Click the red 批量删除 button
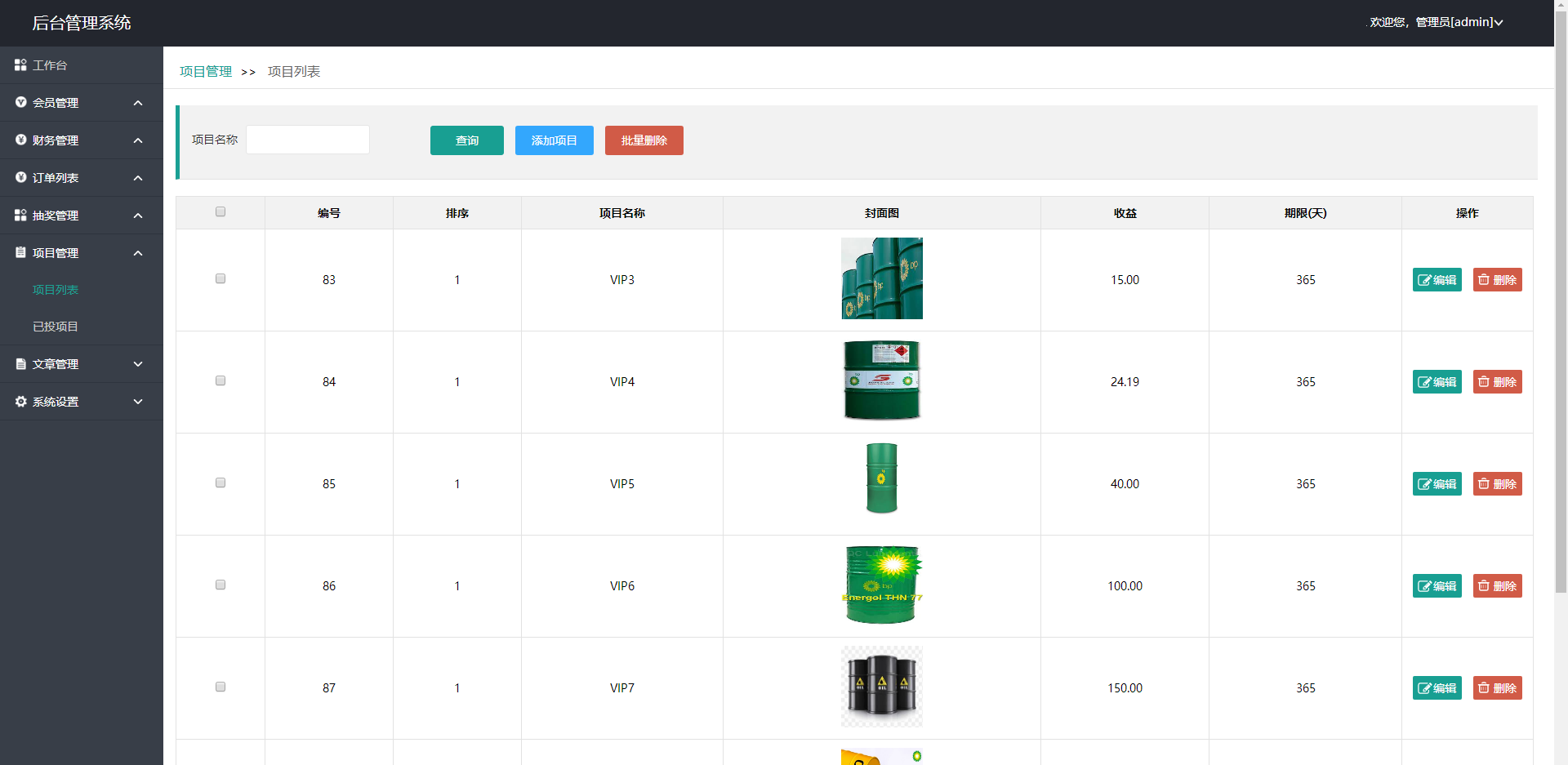 tap(644, 140)
